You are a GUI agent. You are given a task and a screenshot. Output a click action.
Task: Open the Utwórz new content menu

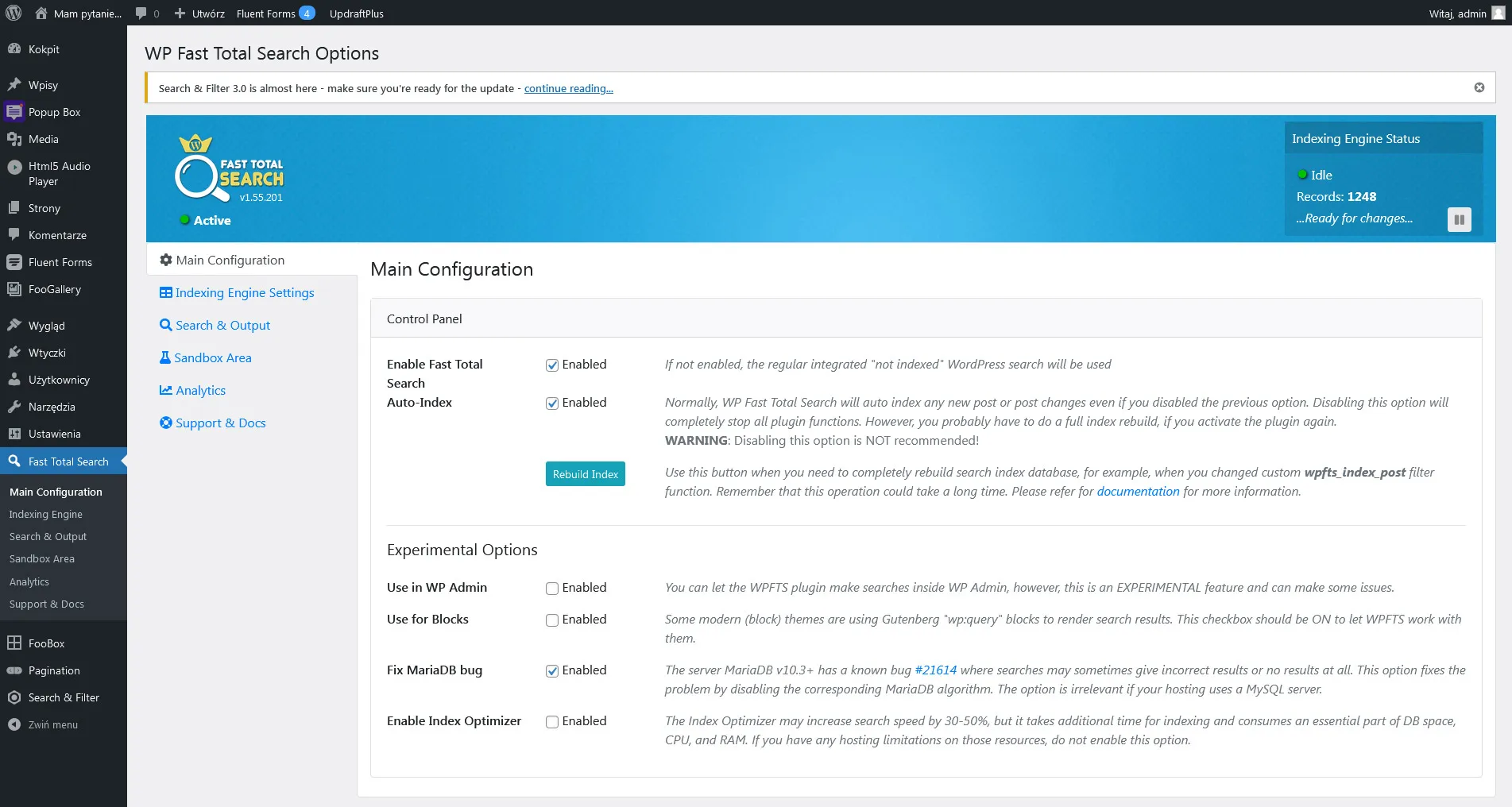click(199, 14)
